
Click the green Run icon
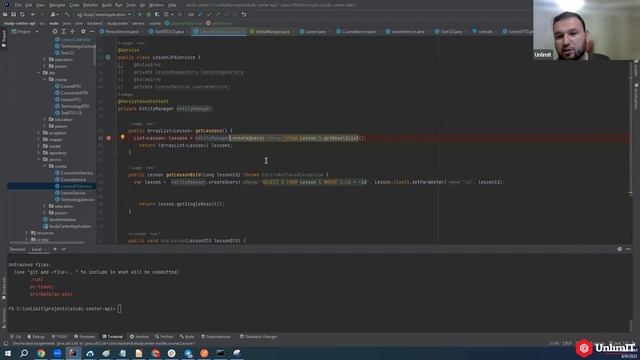[140, 14]
